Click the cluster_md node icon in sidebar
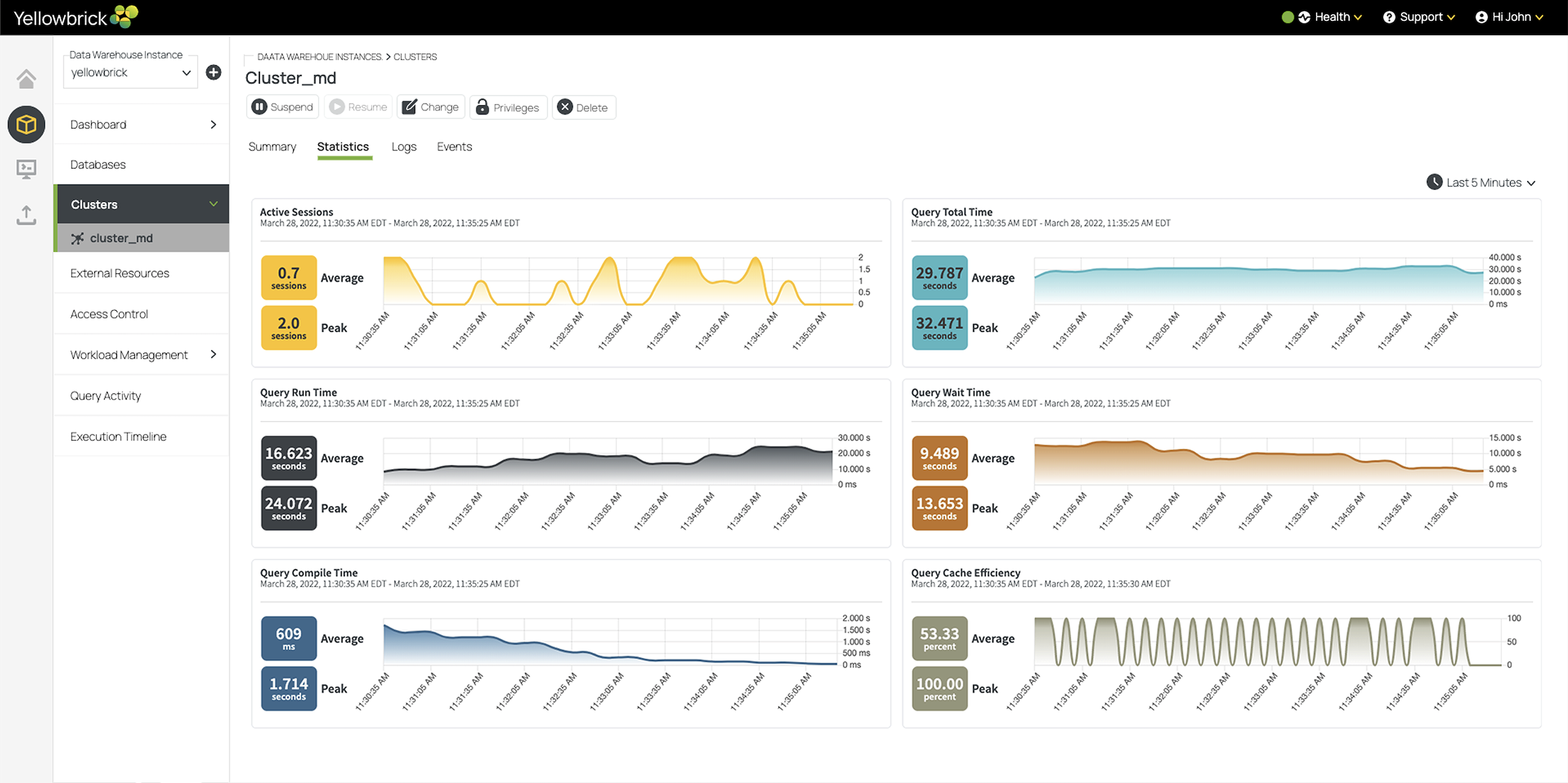 tap(78, 238)
